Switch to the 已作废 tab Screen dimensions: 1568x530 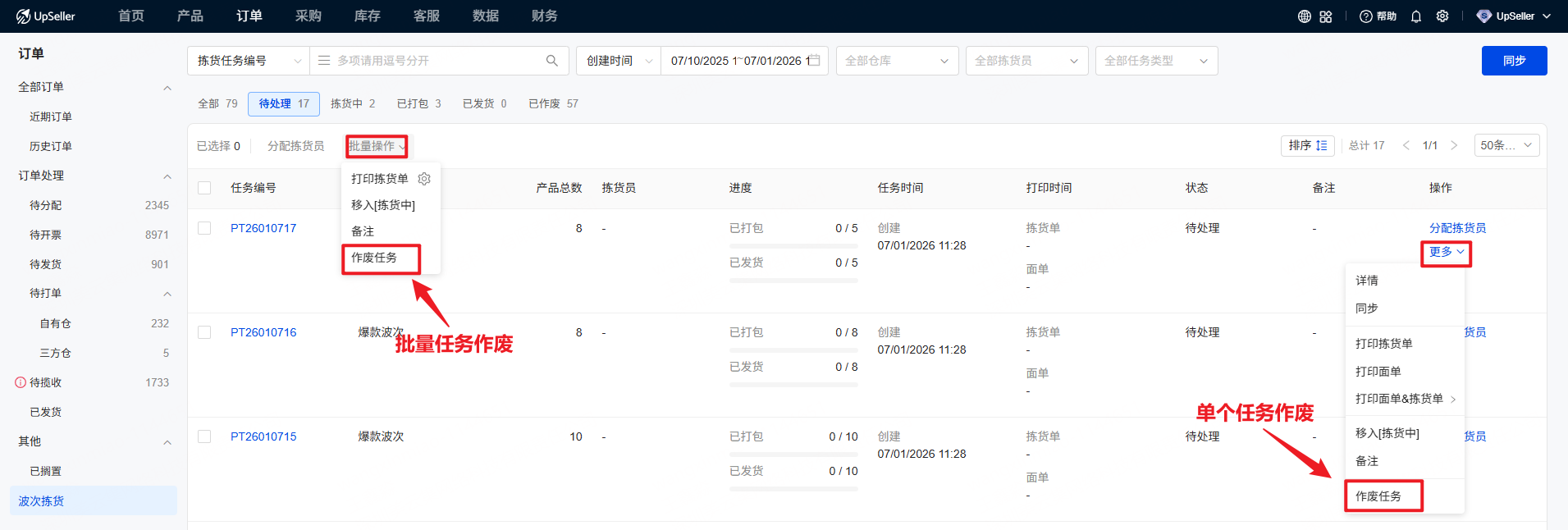553,103
